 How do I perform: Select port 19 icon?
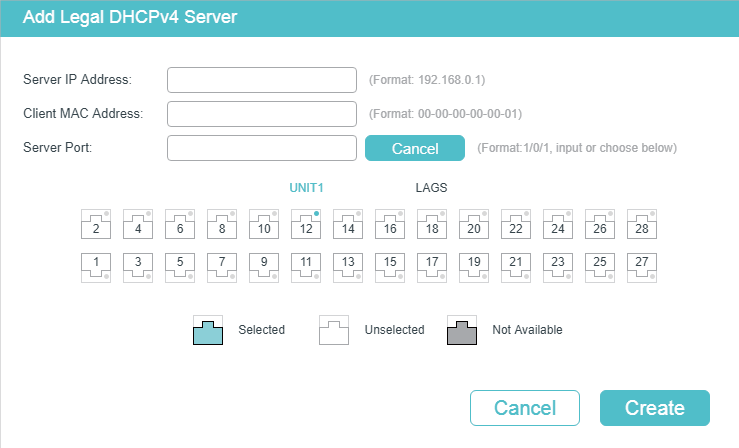pos(474,268)
